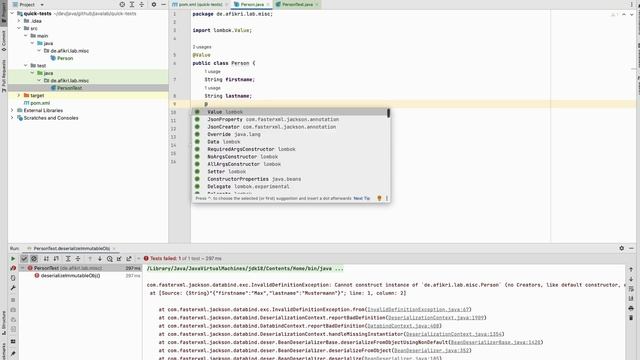
Task: Rerun failed tests in Run panel
Action: coord(13,268)
